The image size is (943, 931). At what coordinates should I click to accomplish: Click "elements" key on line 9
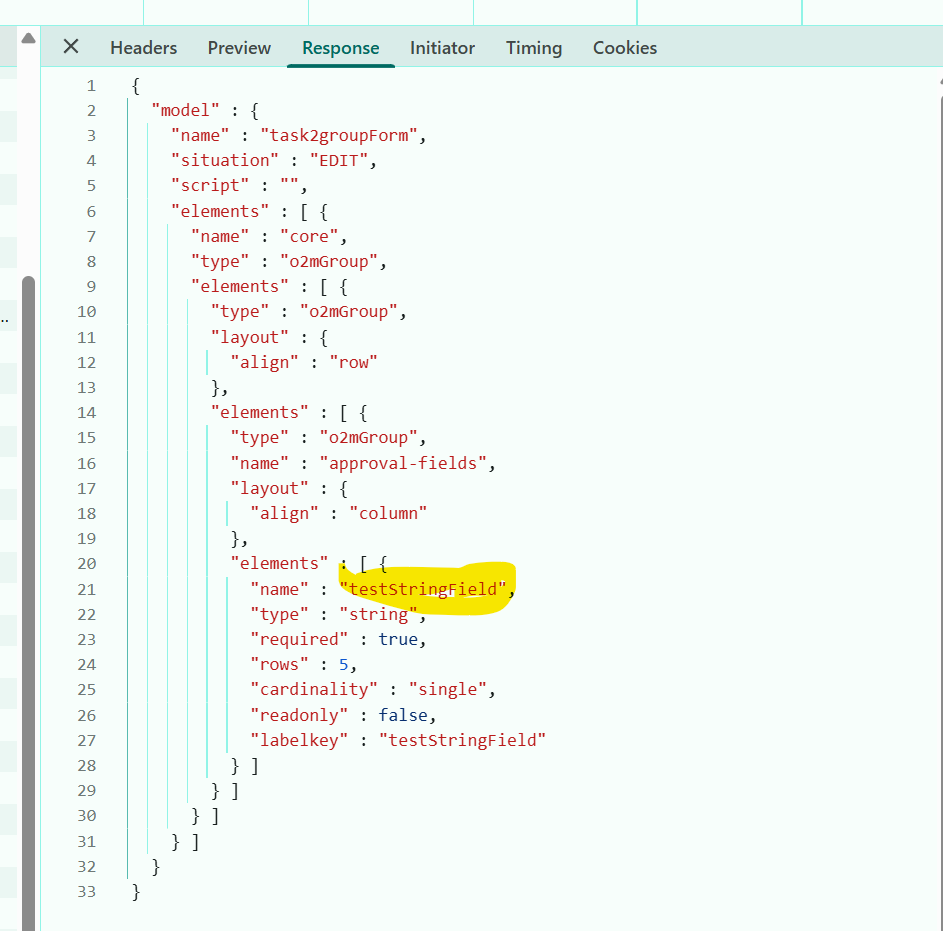[x=240, y=287]
